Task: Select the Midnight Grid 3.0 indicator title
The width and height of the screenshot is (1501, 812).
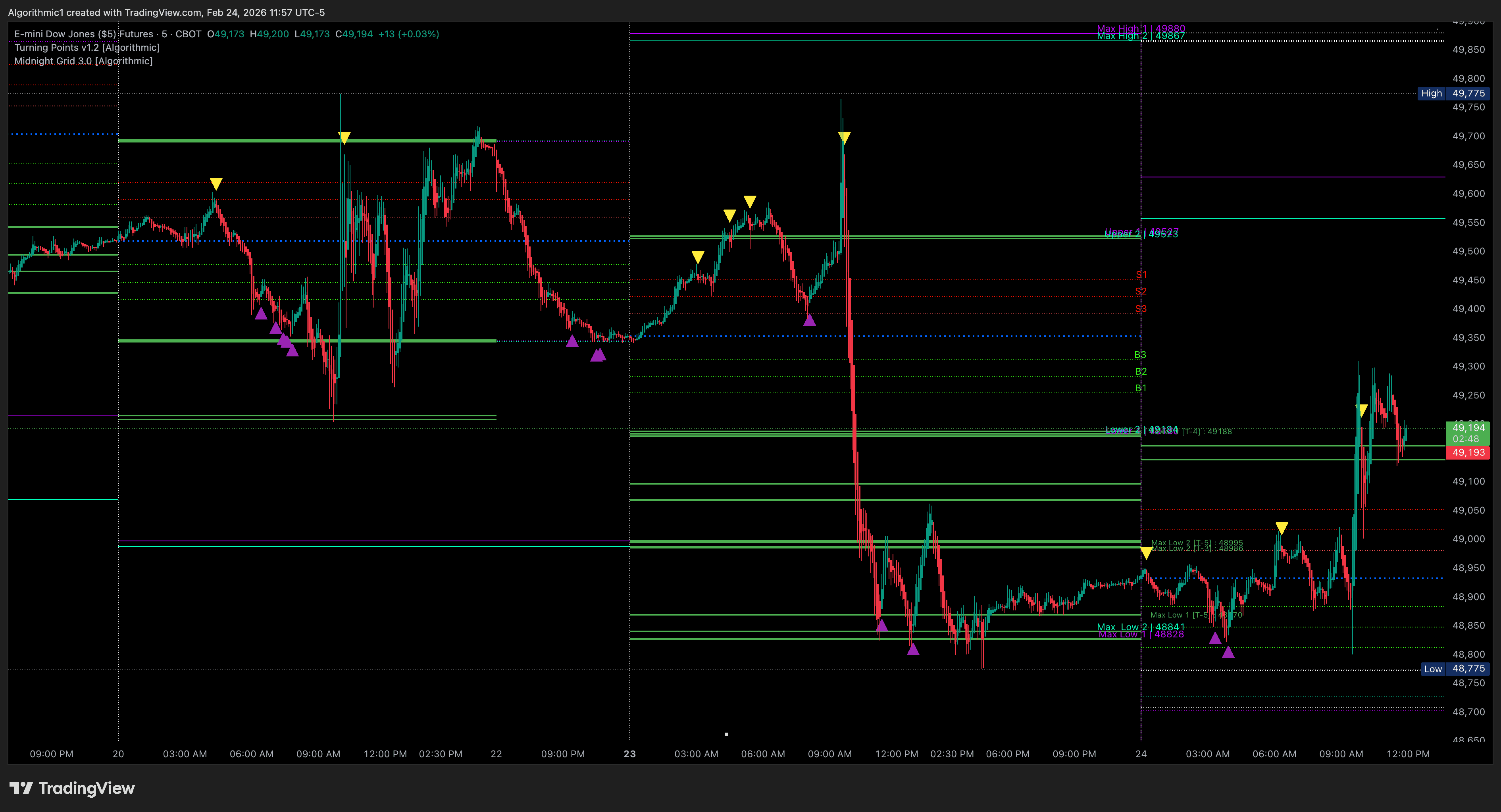Action: click(83, 61)
